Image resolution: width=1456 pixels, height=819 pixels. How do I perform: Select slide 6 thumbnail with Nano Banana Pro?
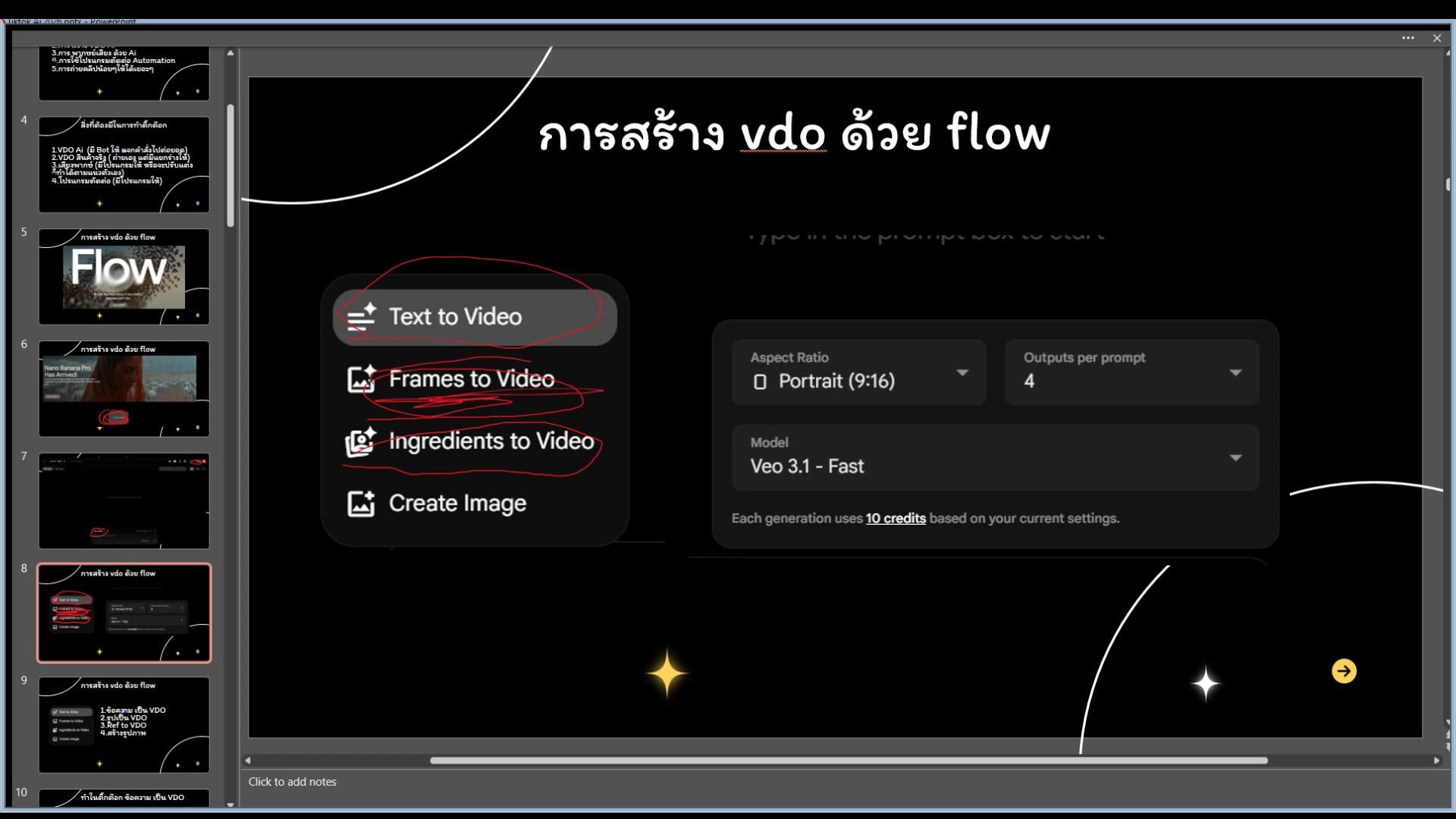tap(124, 389)
